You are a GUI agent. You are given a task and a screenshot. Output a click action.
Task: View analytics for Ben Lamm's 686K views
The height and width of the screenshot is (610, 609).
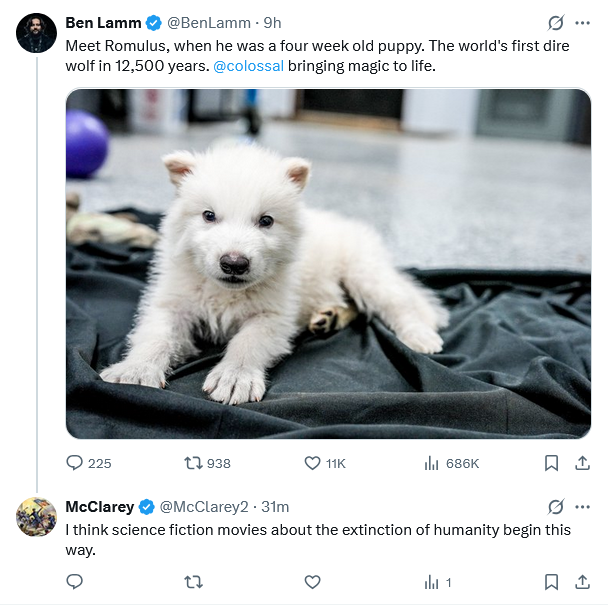(x=432, y=463)
